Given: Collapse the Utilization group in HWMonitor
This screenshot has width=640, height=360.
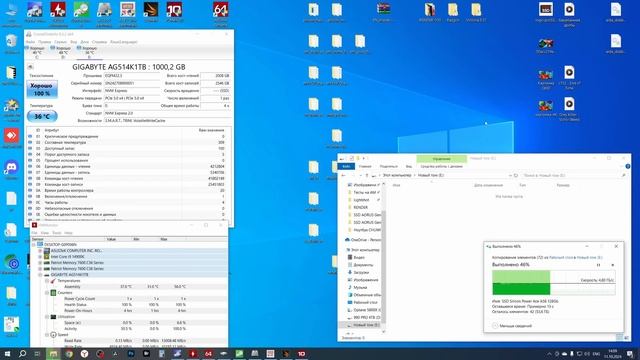Looking at the screenshot, I should pyautogui.click(x=47, y=317).
